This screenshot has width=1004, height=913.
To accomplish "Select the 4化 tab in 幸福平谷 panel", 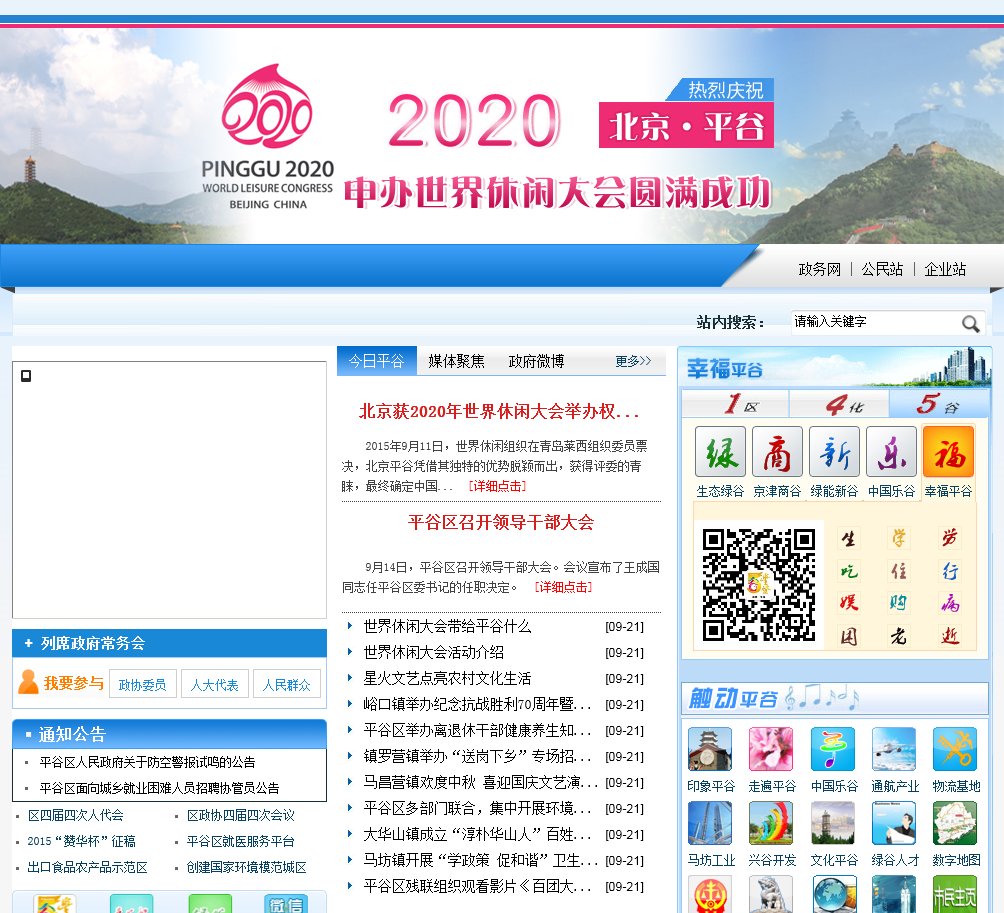I will 839,404.
